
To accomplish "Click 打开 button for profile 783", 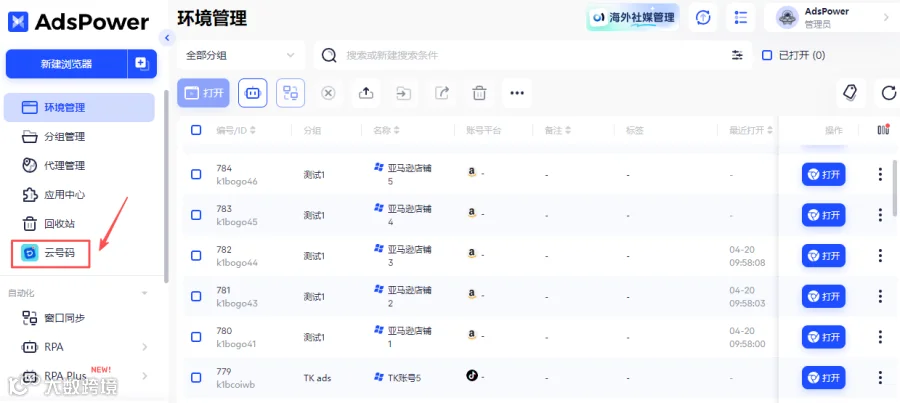I will pos(824,215).
